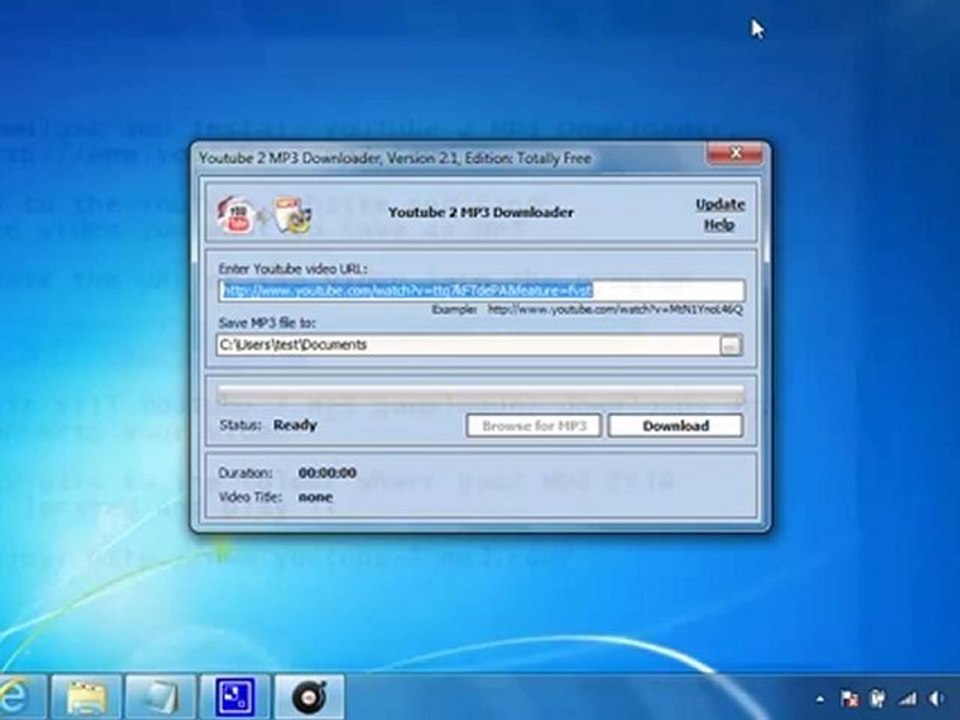Open network signal tray icon
Viewport: 960px width, 720px height.
pos(907,699)
